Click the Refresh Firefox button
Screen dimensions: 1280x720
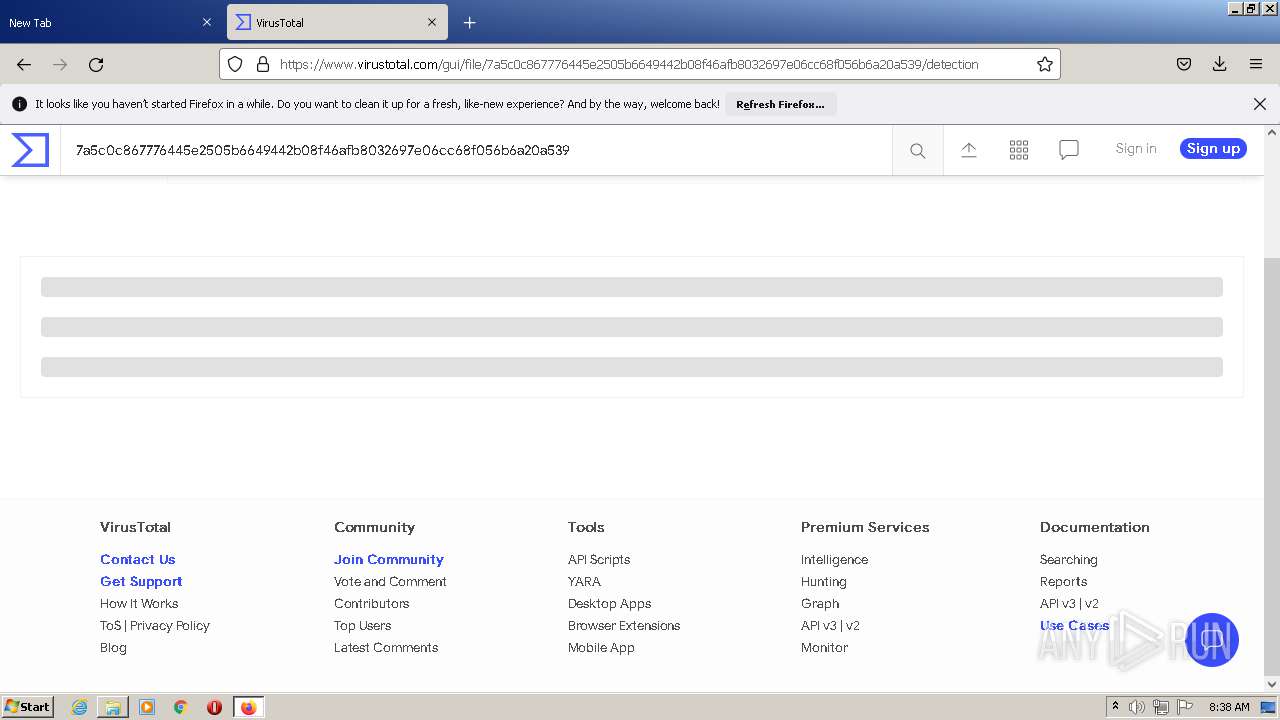[x=780, y=104]
